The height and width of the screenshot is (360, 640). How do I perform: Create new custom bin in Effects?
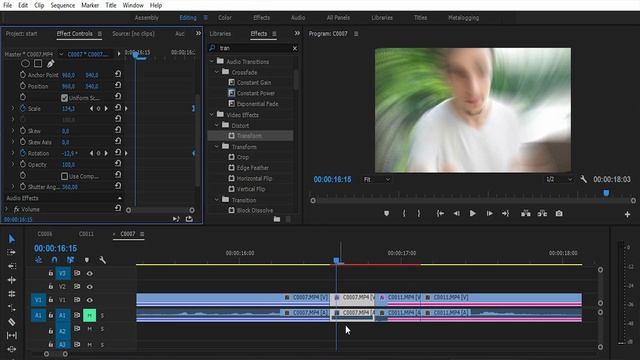tap(277, 219)
